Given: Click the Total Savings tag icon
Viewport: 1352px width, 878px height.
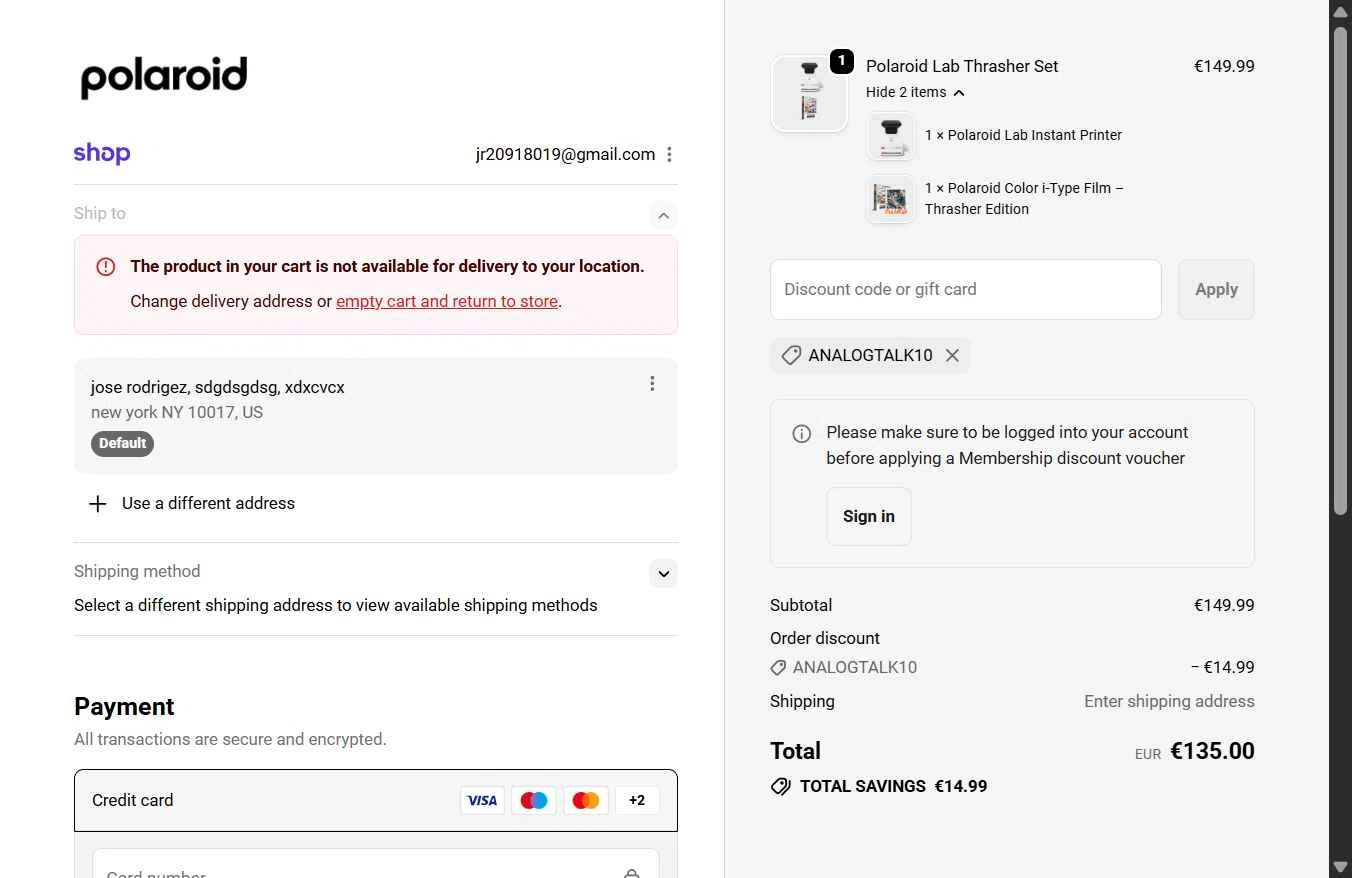Looking at the screenshot, I should 781,786.
